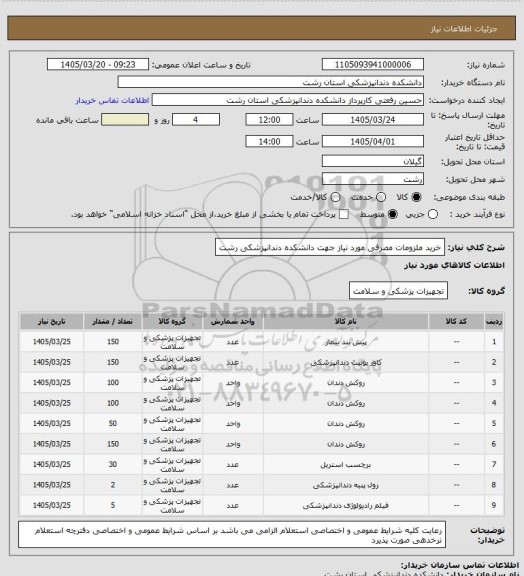Click the شماره نیاز number field
Image resolution: width=524 pixels, height=576 pixels.
373,65
